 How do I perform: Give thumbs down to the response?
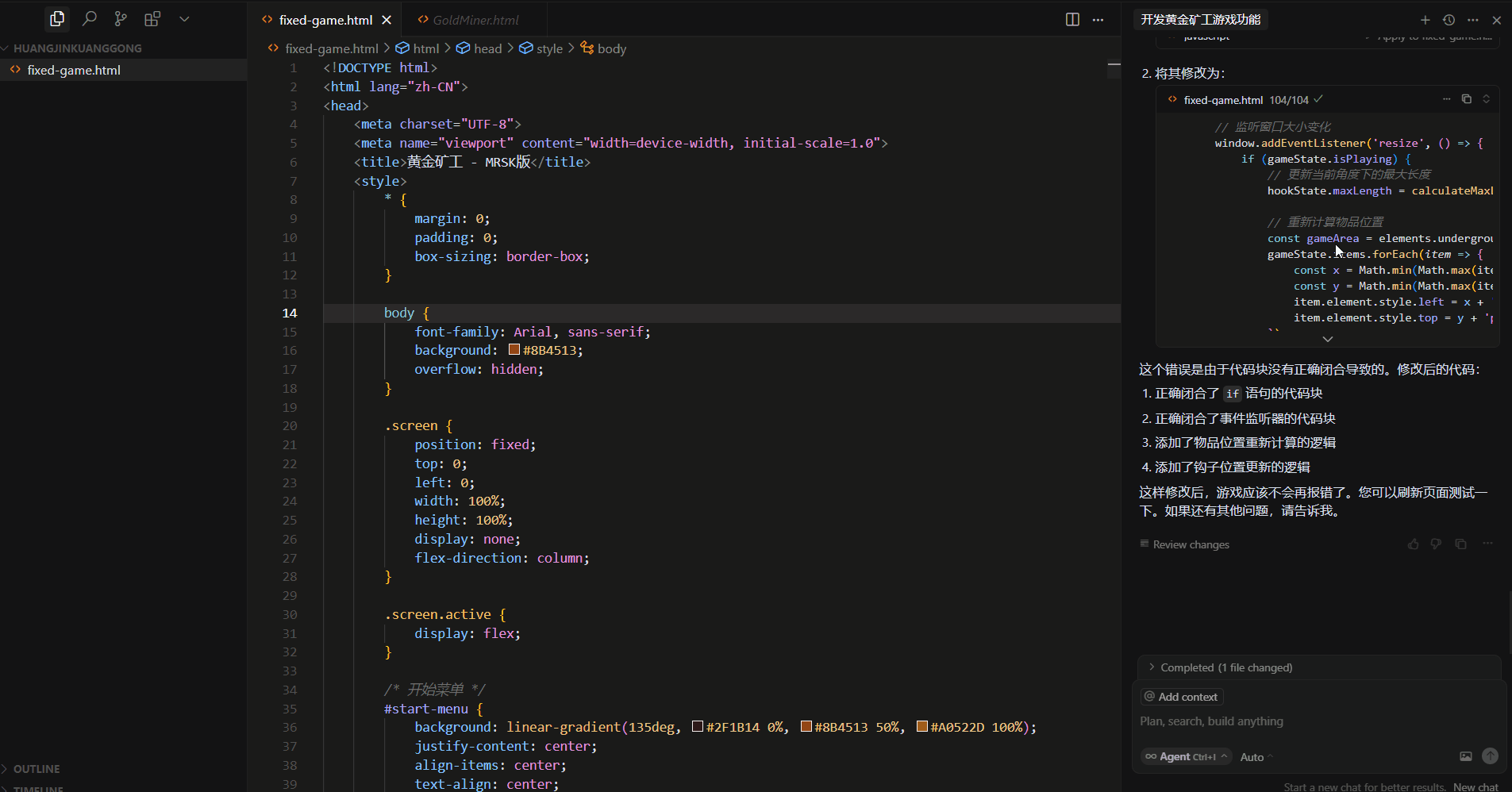(x=1436, y=544)
